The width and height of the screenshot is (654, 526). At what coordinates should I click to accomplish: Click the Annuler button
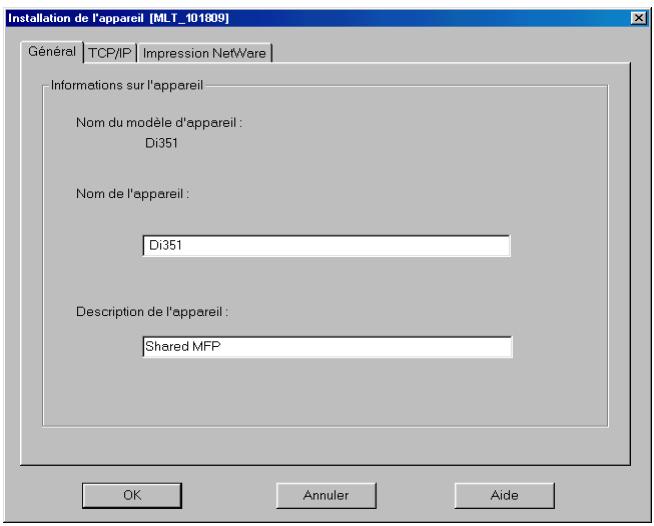click(x=326, y=496)
